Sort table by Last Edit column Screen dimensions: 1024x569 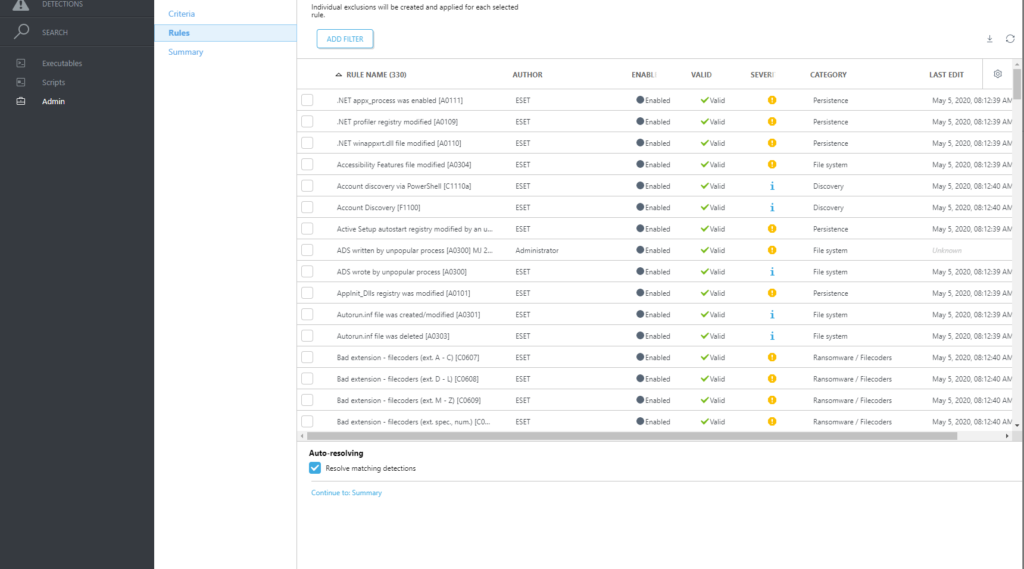946,75
